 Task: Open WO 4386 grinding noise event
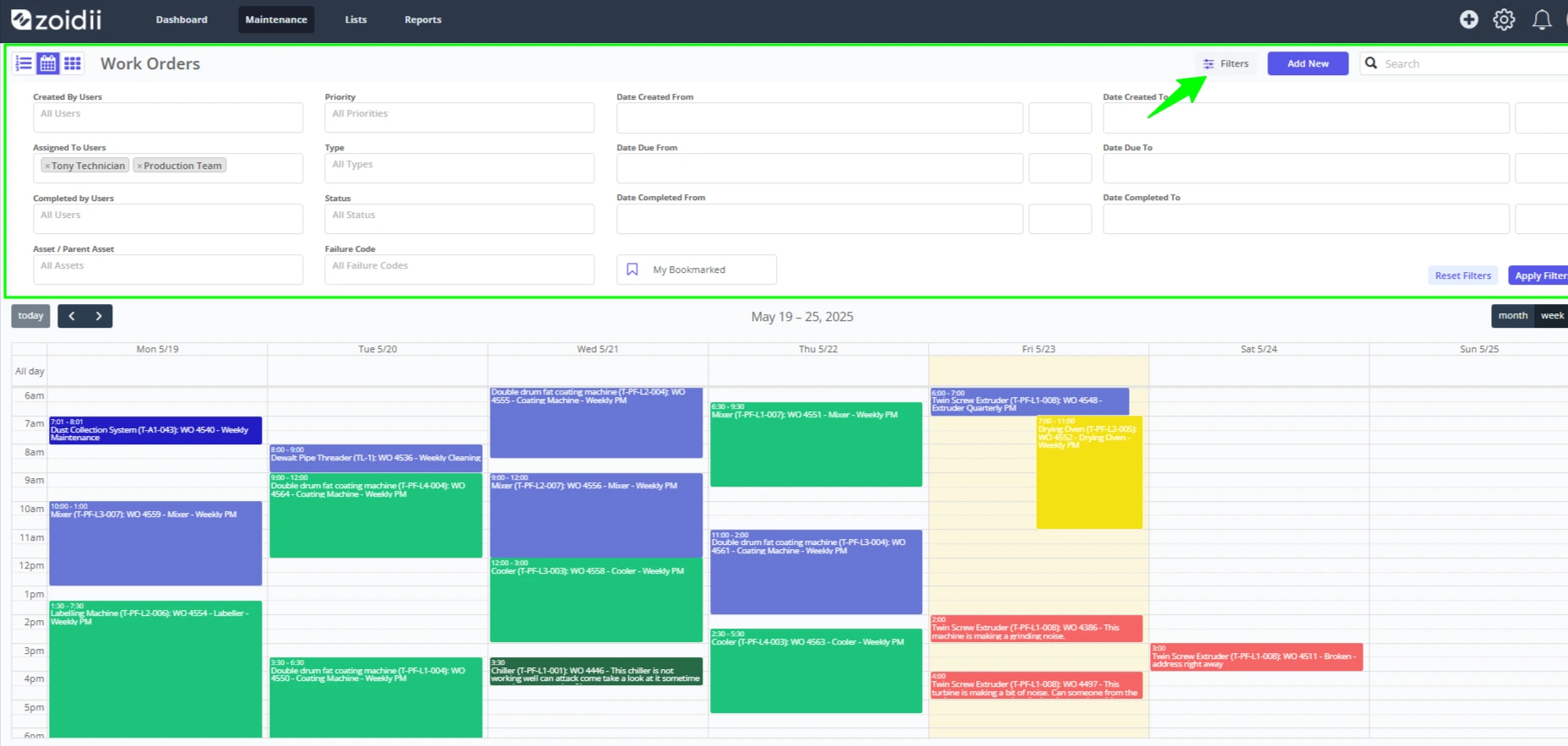(x=1036, y=629)
